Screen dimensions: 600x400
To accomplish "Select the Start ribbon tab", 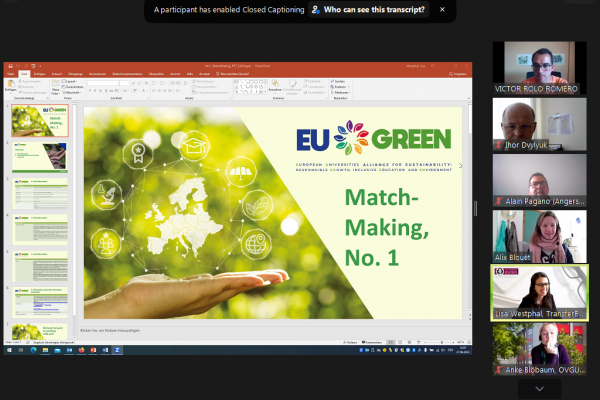I will pos(24,74).
